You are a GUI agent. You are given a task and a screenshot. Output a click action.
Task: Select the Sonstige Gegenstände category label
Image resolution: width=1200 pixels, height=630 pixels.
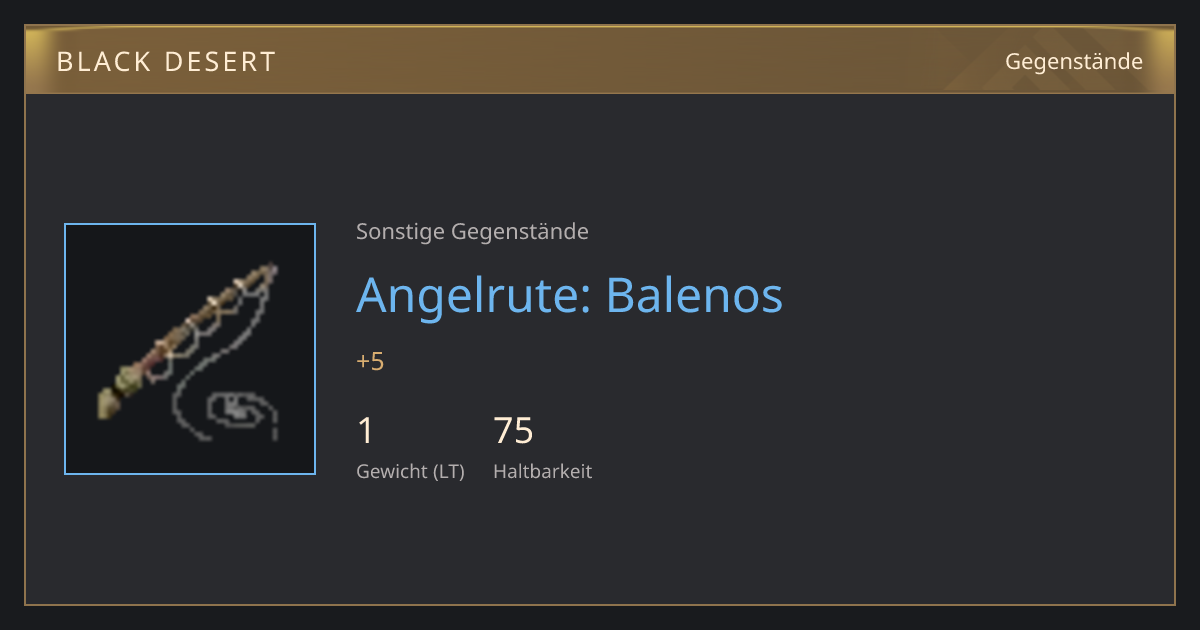[x=472, y=232]
